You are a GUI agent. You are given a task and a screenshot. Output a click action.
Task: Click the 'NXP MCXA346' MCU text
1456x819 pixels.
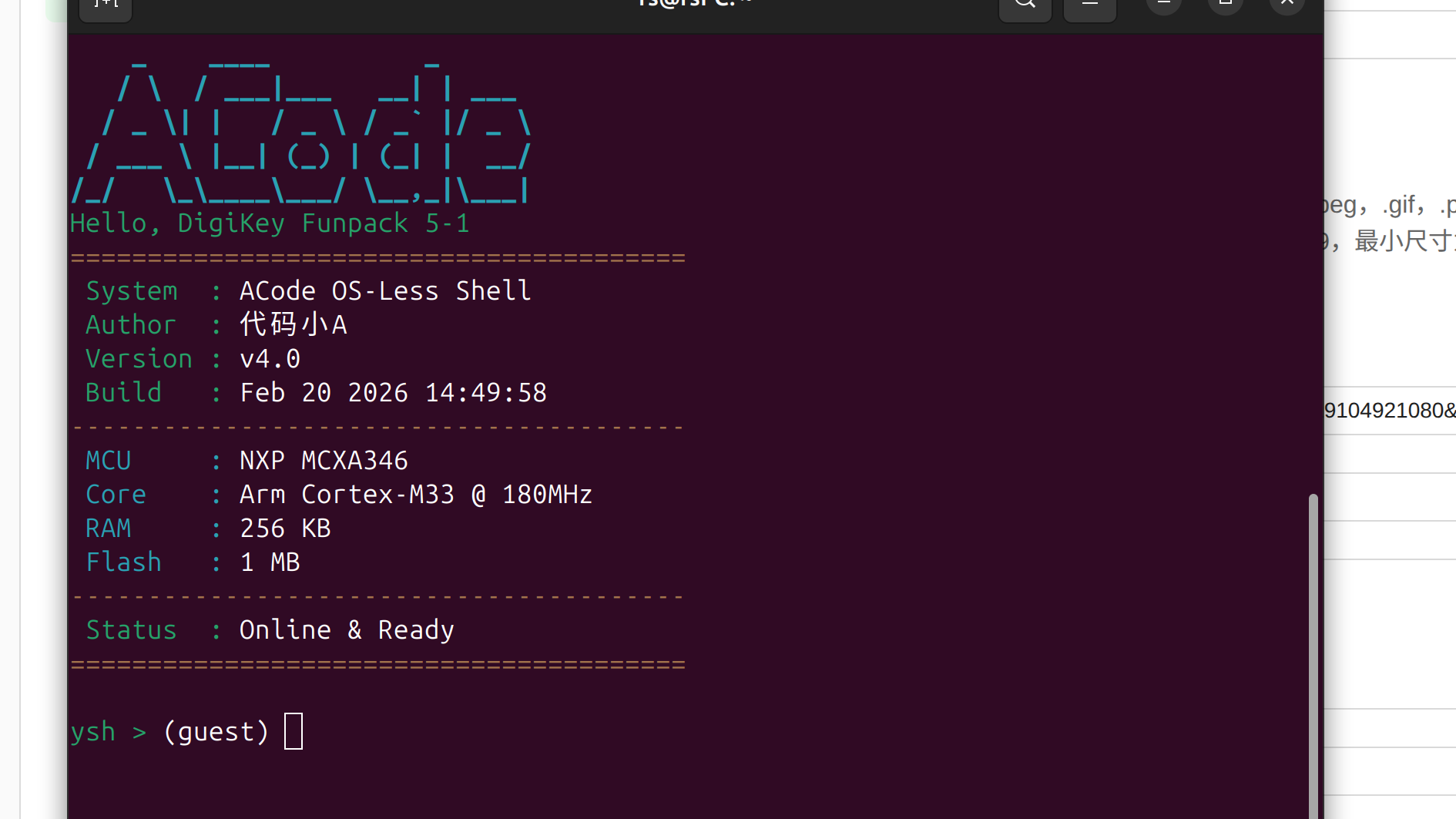pos(324,461)
